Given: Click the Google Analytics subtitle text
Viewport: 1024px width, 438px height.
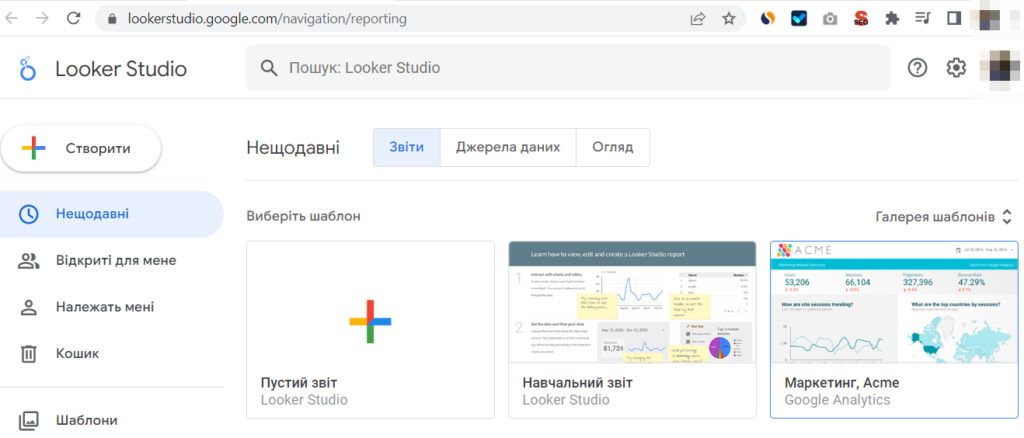Looking at the screenshot, I should 837,399.
